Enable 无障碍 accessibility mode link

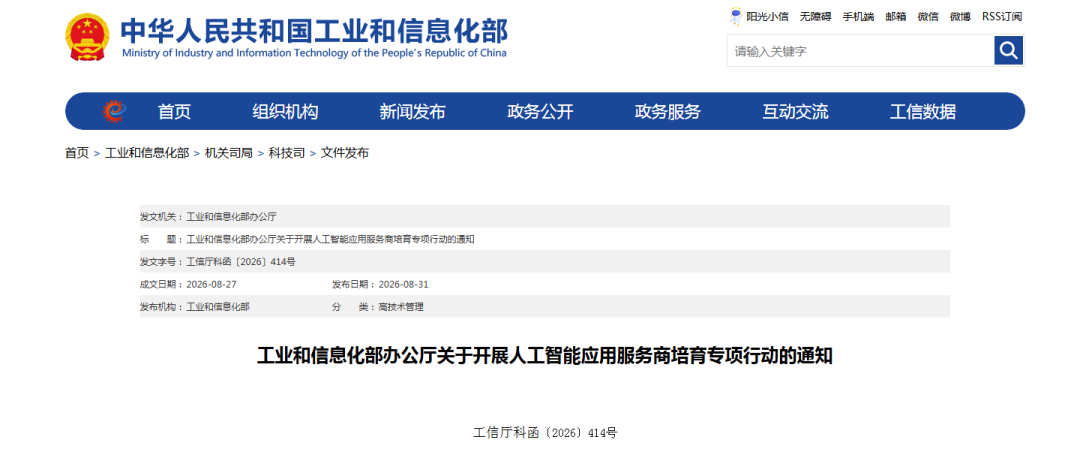click(x=815, y=17)
